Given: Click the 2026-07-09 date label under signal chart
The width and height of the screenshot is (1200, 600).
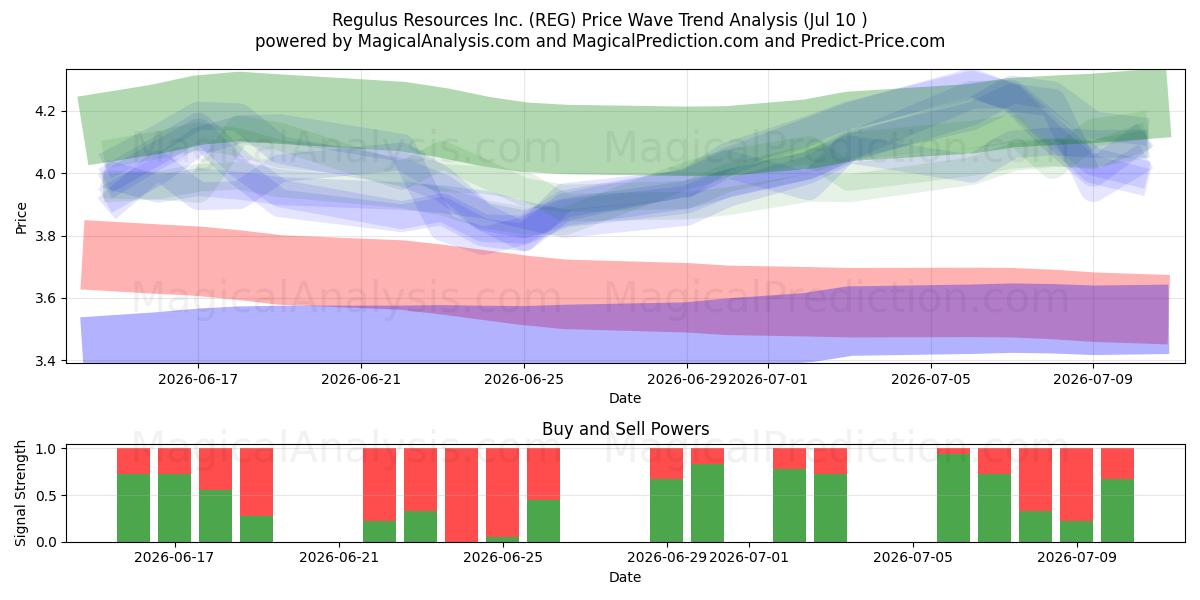Looking at the screenshot, I should click(1077, 558).
